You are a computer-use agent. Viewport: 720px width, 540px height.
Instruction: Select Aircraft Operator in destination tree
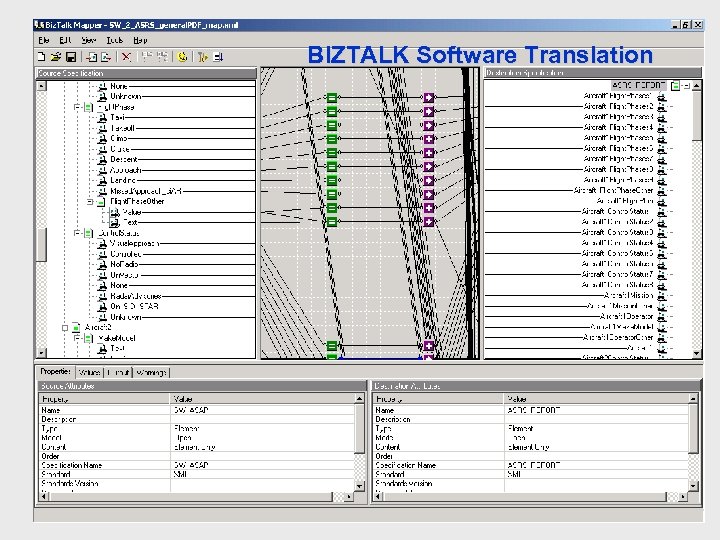click(627, 316)
